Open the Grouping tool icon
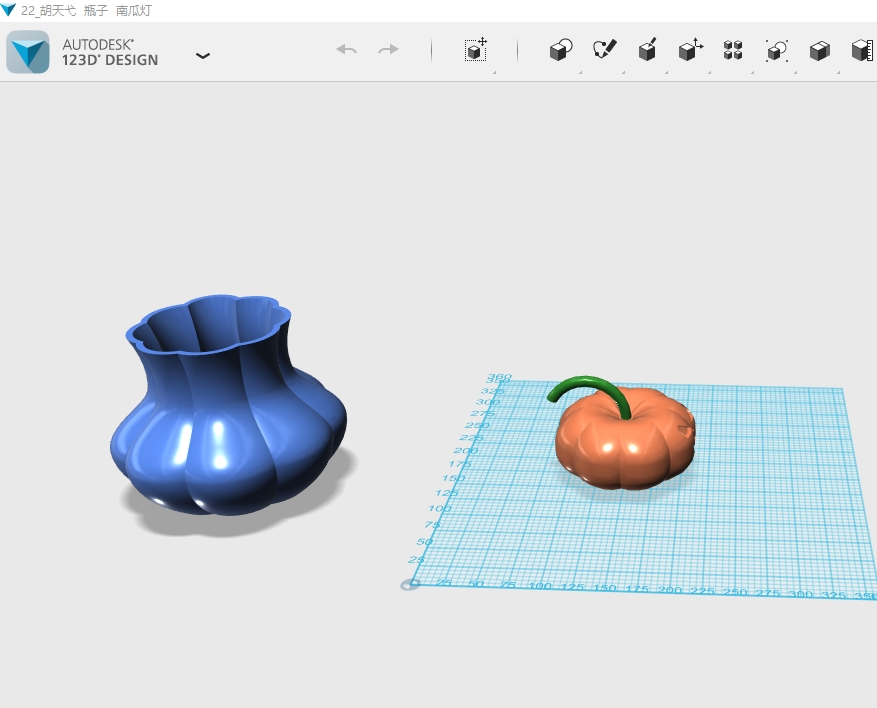The height and width of the screenshot is (708, 877). (777, 50)
